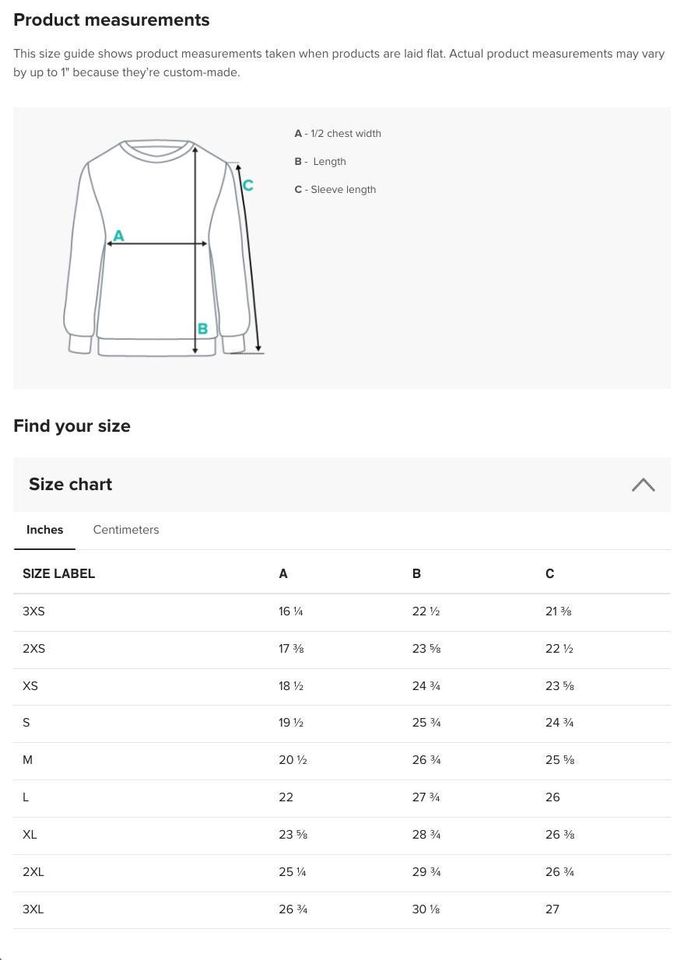Select the 3XL size row label

tap(33, 909)
